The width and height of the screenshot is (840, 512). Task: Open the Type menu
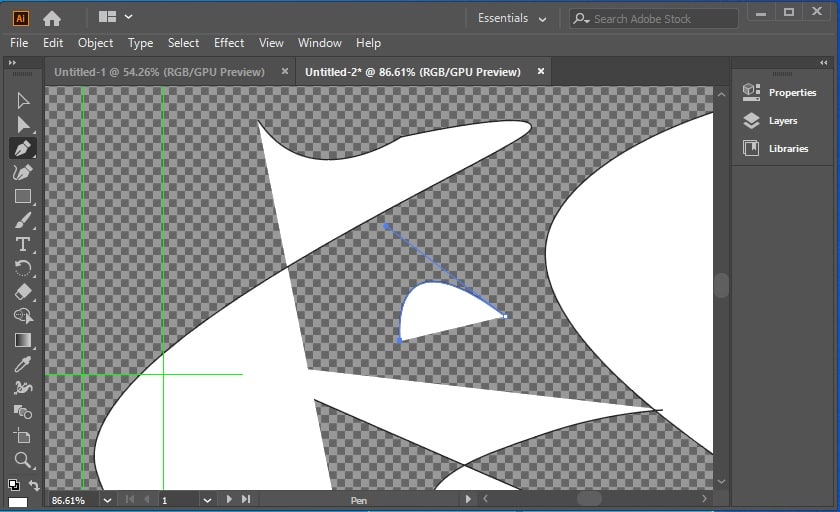140,43
